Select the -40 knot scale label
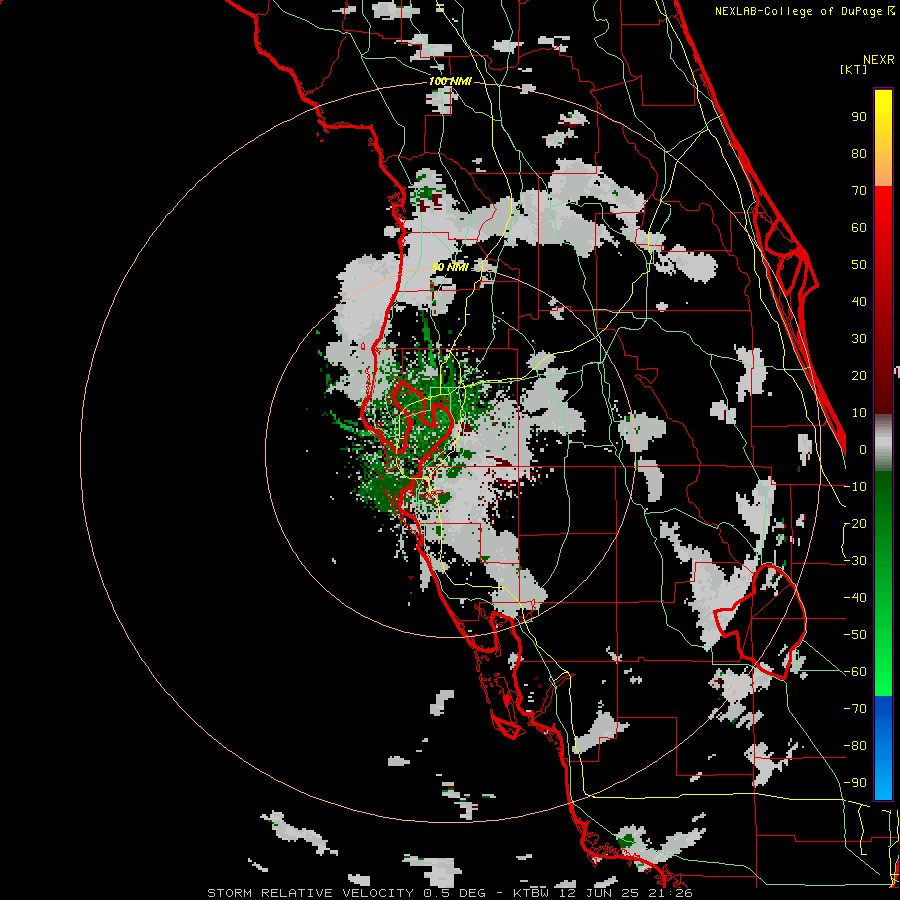The height and width of the screenshot is (900, 900). pos(855,598)
